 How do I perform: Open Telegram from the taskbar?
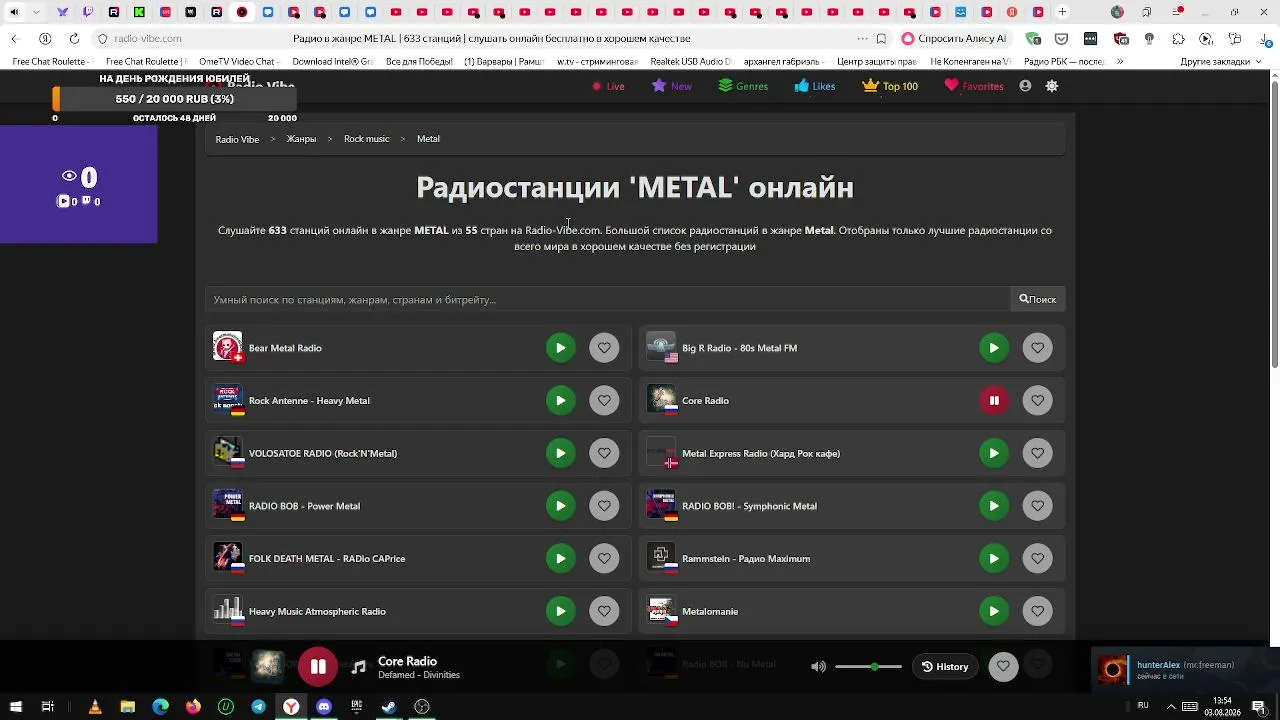pos(258,707)
